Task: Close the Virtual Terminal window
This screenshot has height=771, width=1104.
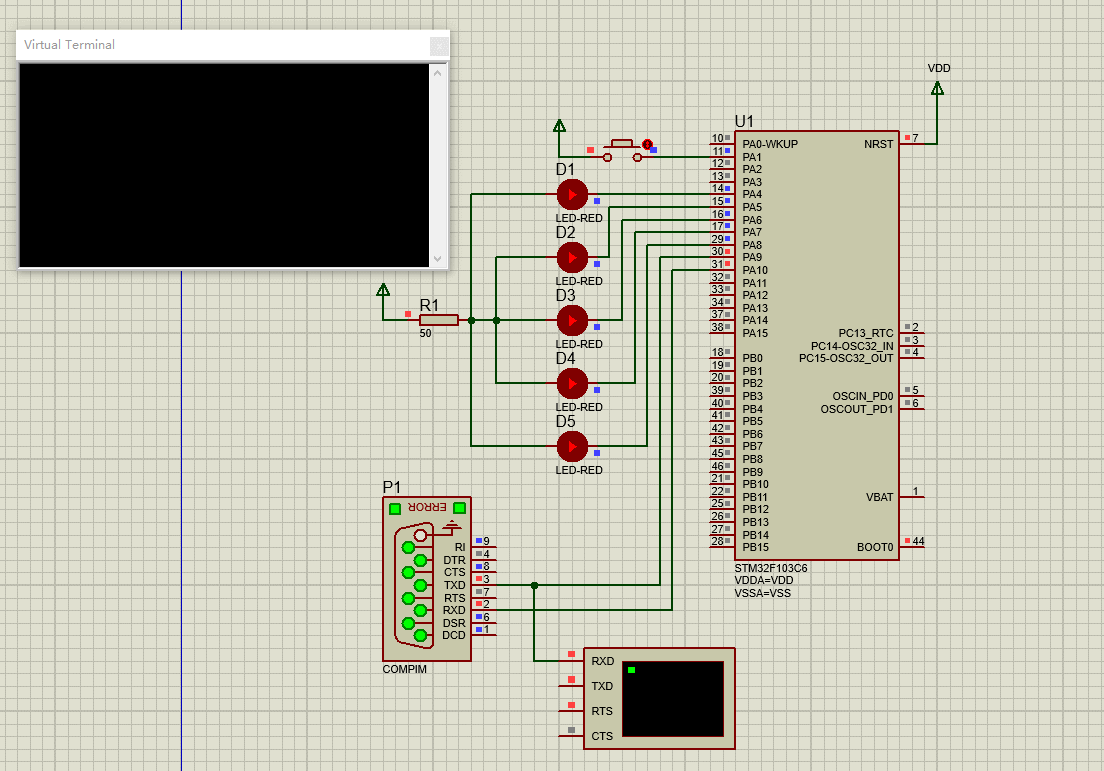Action: point(438,46)
